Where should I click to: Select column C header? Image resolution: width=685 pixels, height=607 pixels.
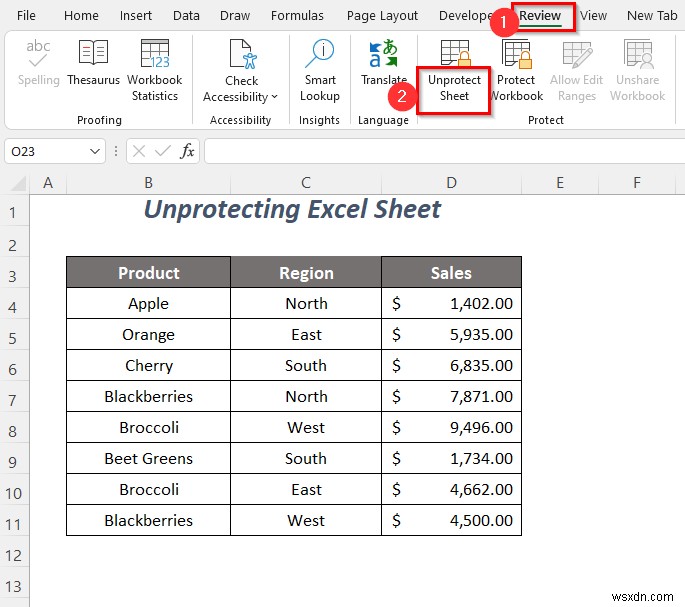point(306,183)
